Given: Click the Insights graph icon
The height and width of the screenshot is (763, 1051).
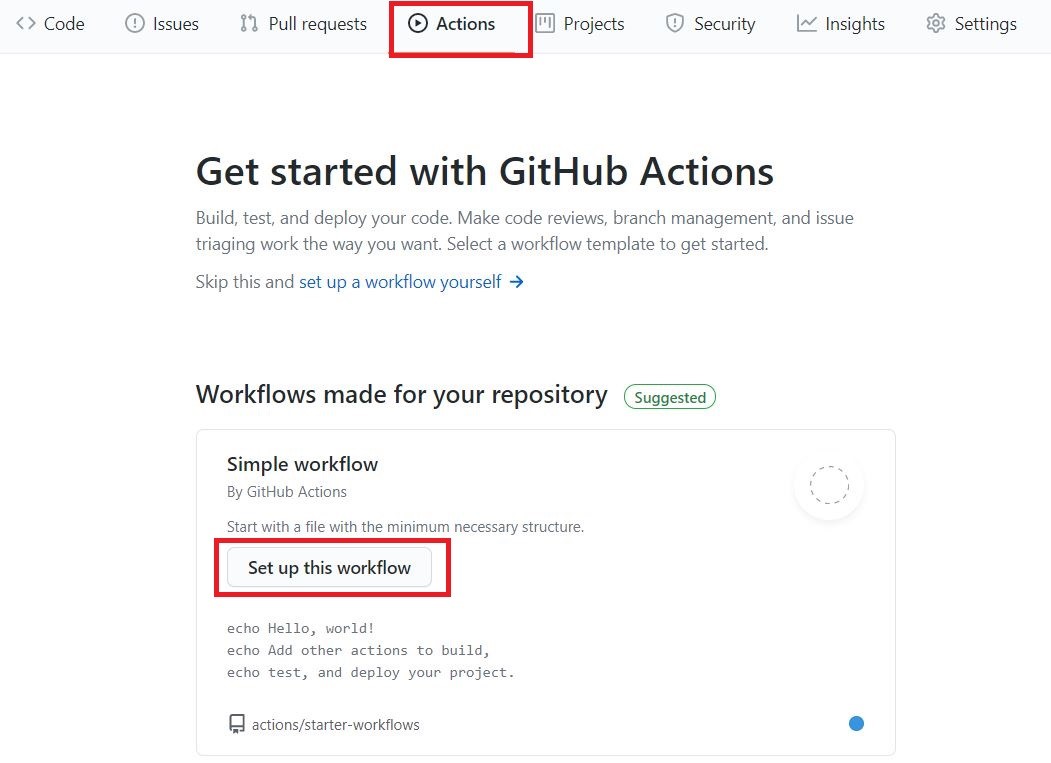Looking at the screenshot, I should click(x=806, y=24).
